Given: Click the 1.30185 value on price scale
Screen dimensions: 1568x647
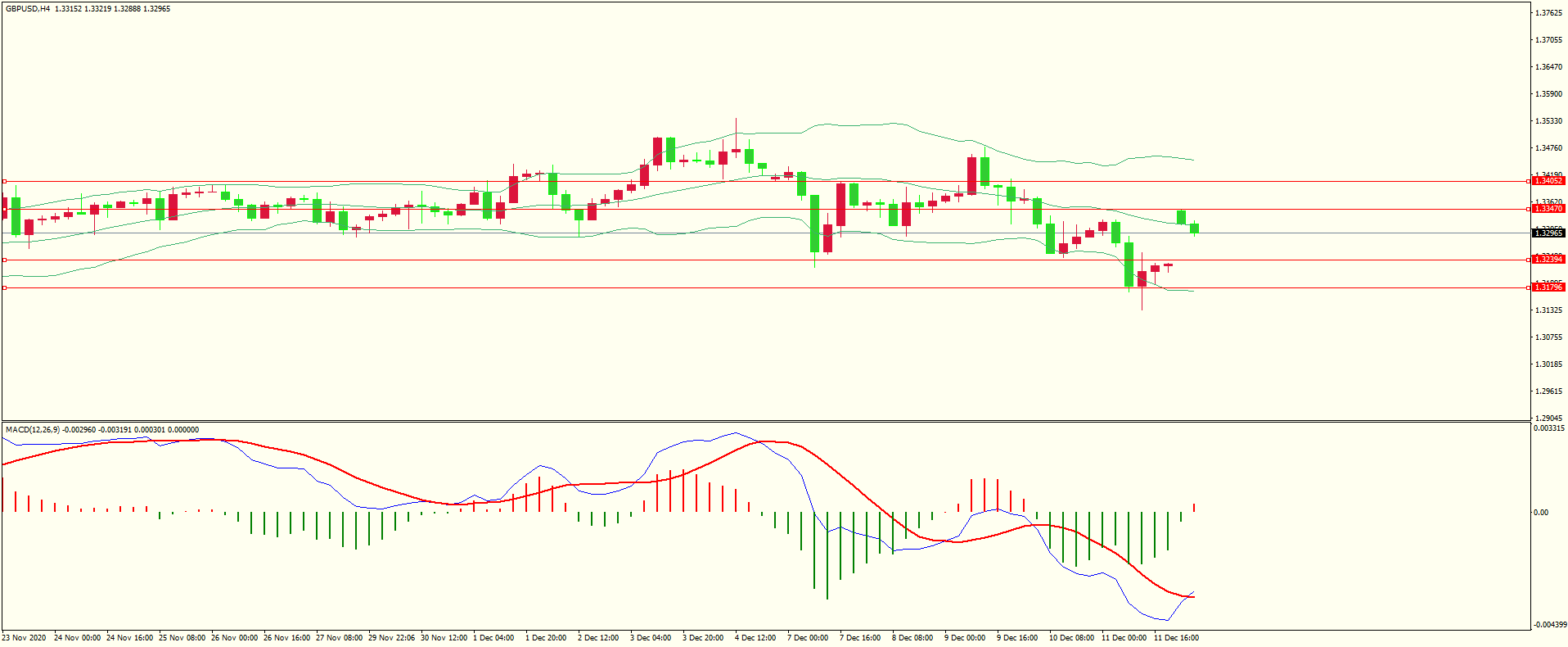Looking at the screenshot, I should (x=1548, y=364).
